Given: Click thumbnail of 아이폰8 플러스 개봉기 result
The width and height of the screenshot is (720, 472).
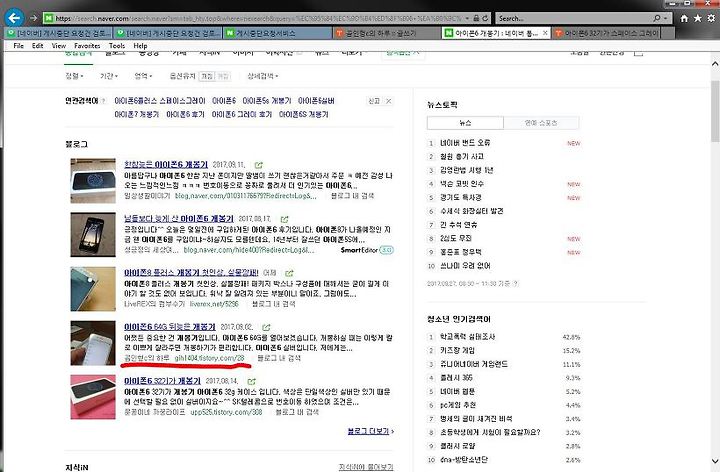Looking at the screenshot, I should click(x=93, y=289).
